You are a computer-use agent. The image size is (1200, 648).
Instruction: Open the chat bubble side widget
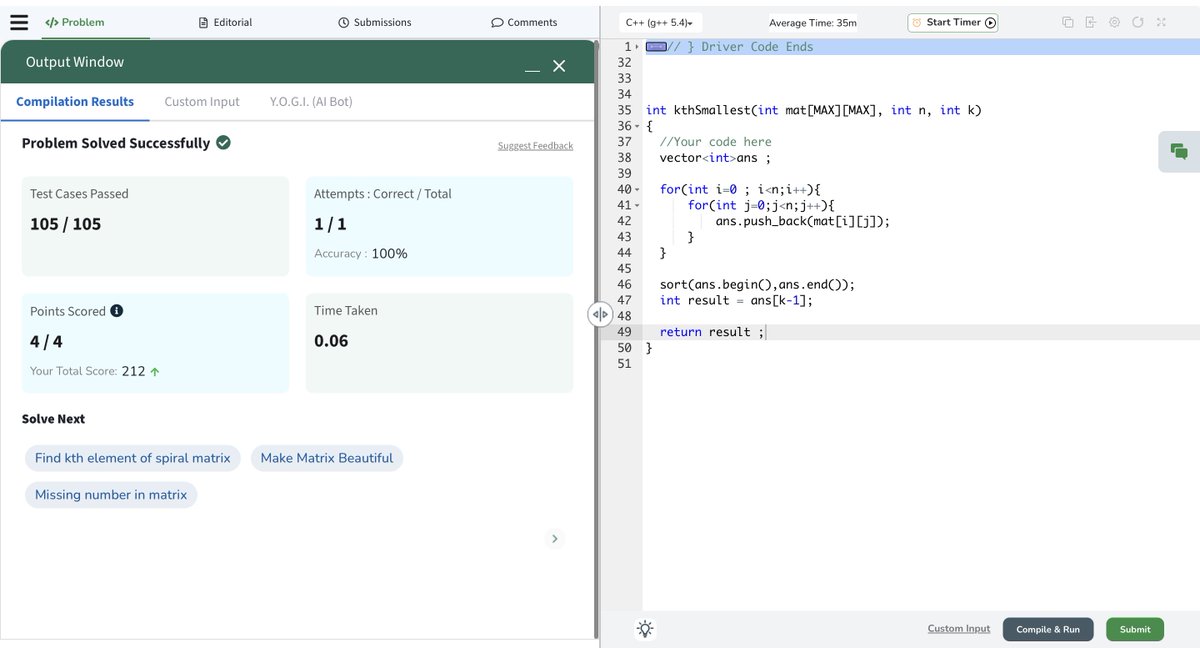click(x=1179, y=151)
